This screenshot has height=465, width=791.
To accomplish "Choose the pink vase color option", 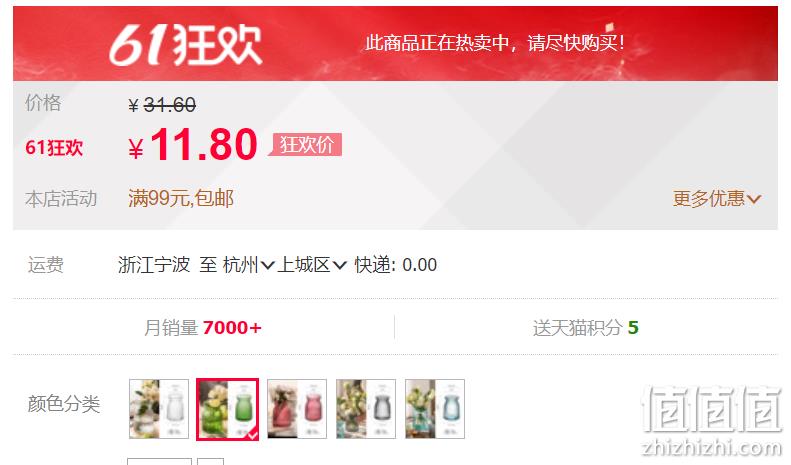I will pos(297,409).
